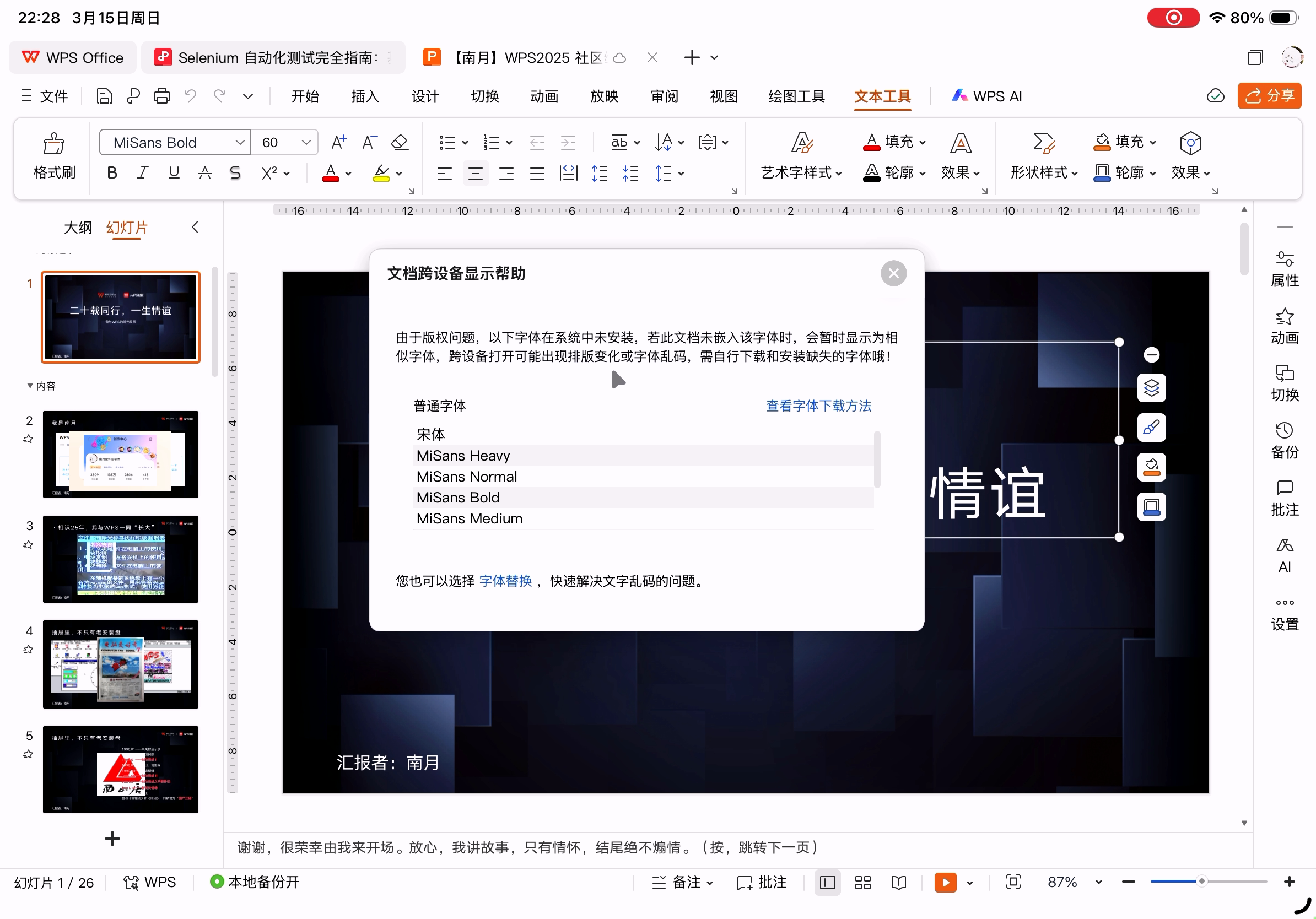Open the 查看字体下载方法 link
This screenshot has width=1316, height=919.
pyautogui.click(x=818, y=406)
